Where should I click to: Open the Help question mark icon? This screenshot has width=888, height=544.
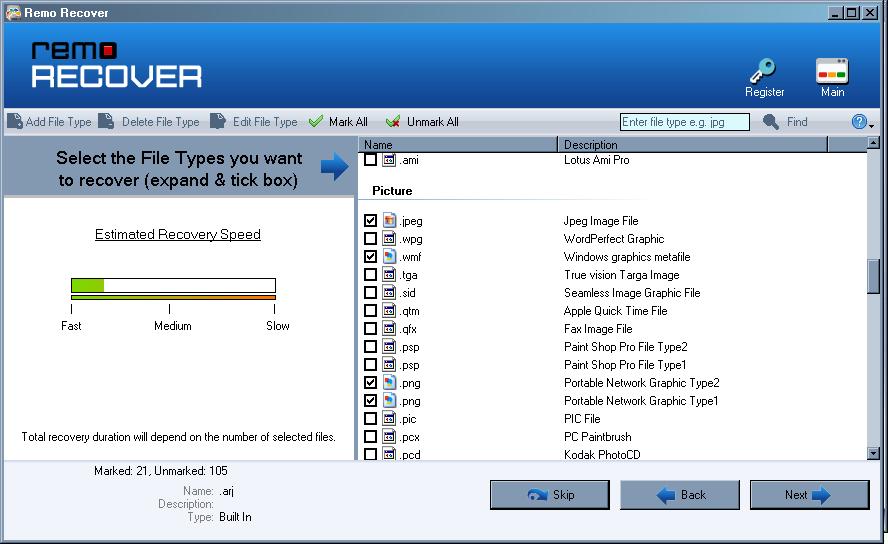pyautogui.click(x=859, y=121)
